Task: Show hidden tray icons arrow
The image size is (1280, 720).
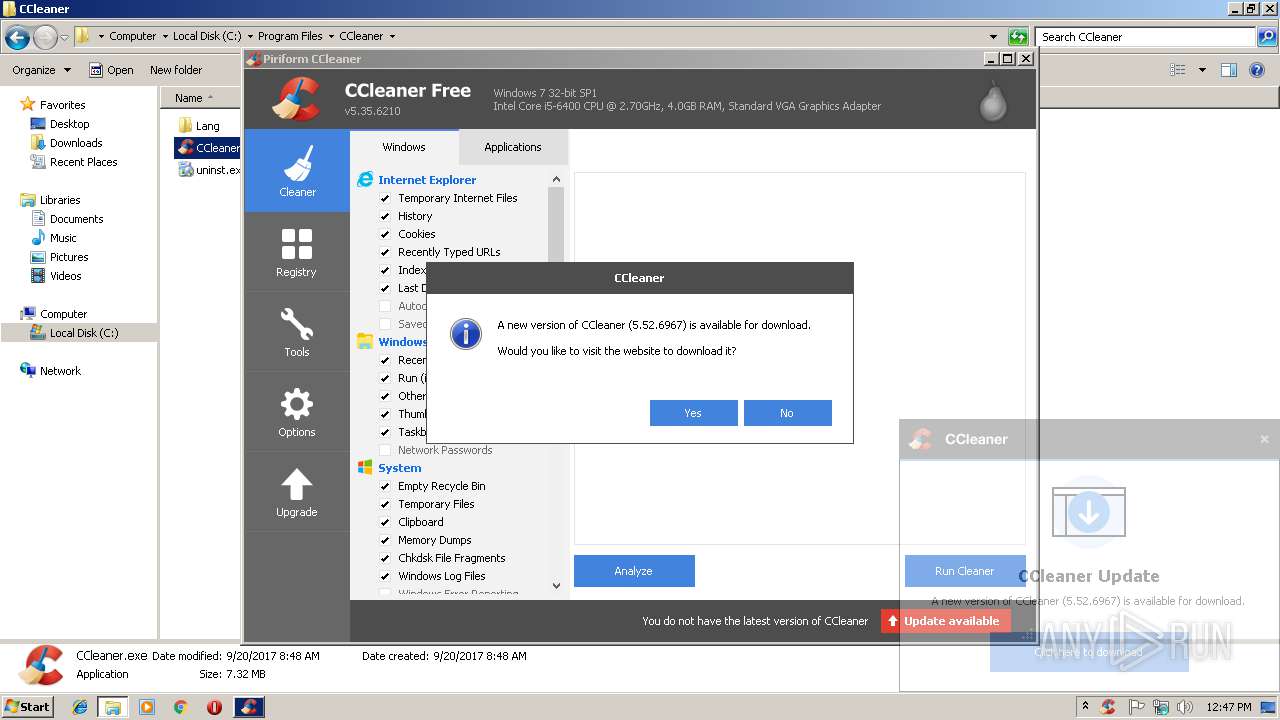Action: (1085, 707)
